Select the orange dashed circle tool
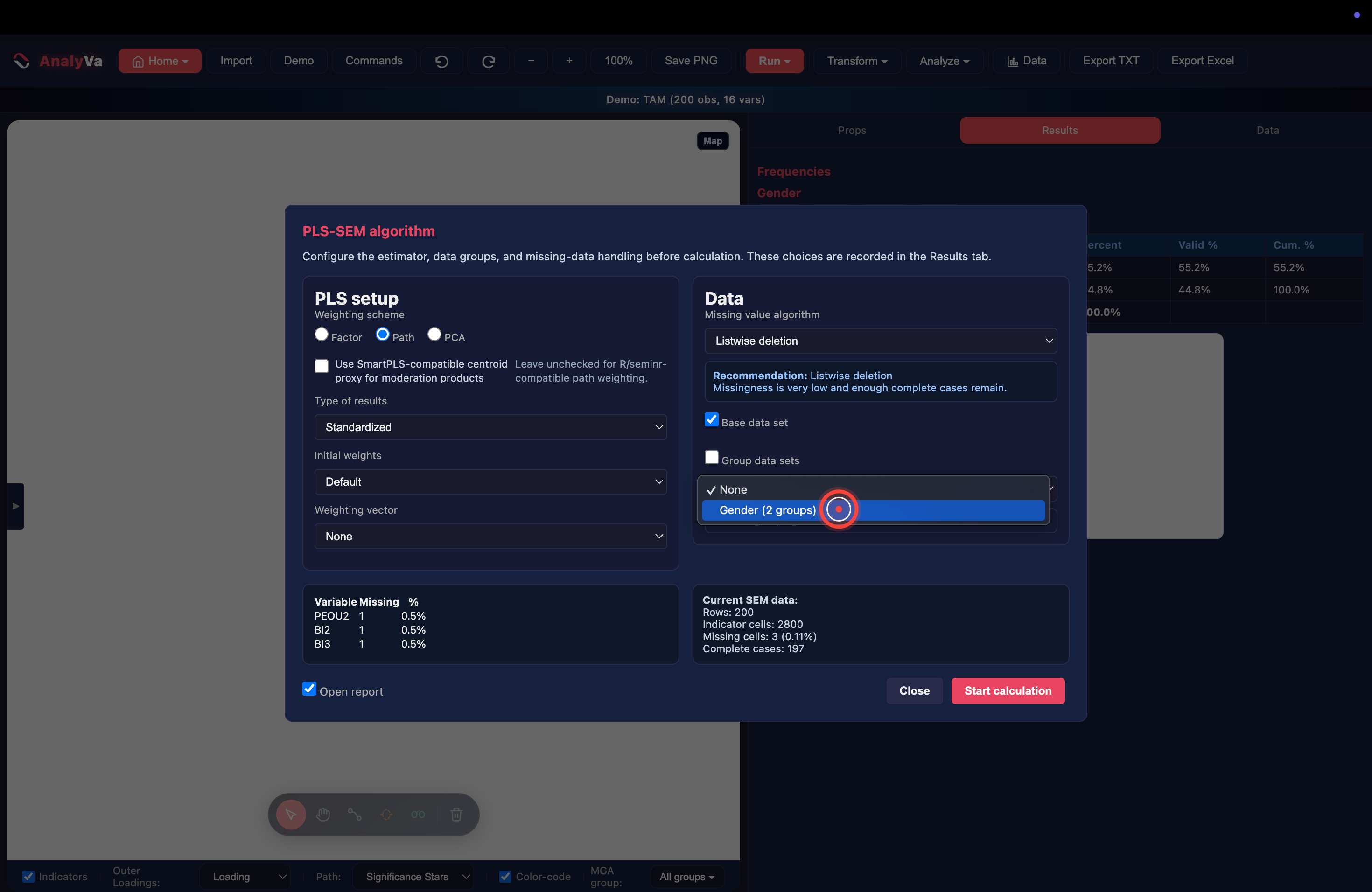The image size is (1372, 892). pyautogui.click(x=386, y=814)
